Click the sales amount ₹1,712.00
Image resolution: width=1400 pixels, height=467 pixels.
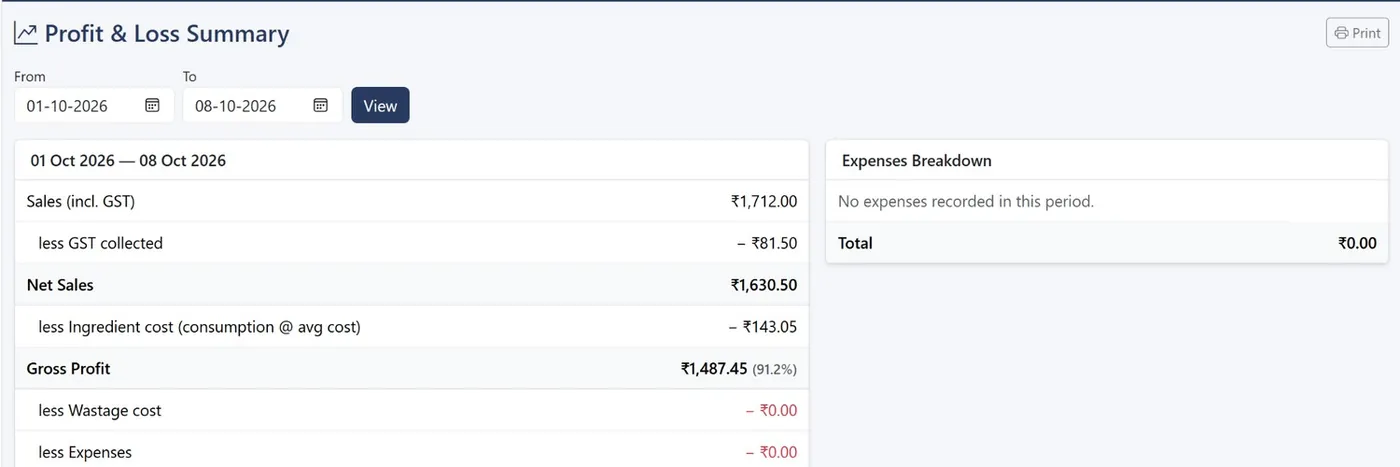(x=764, y=202)
